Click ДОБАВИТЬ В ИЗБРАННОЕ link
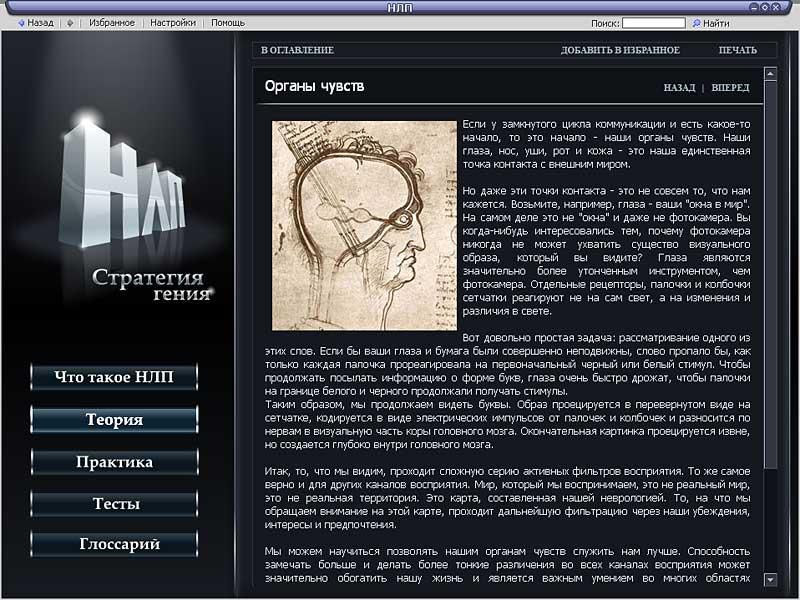Image resolution: width=800 pixels, height=600 pixels. coord(620,50)
